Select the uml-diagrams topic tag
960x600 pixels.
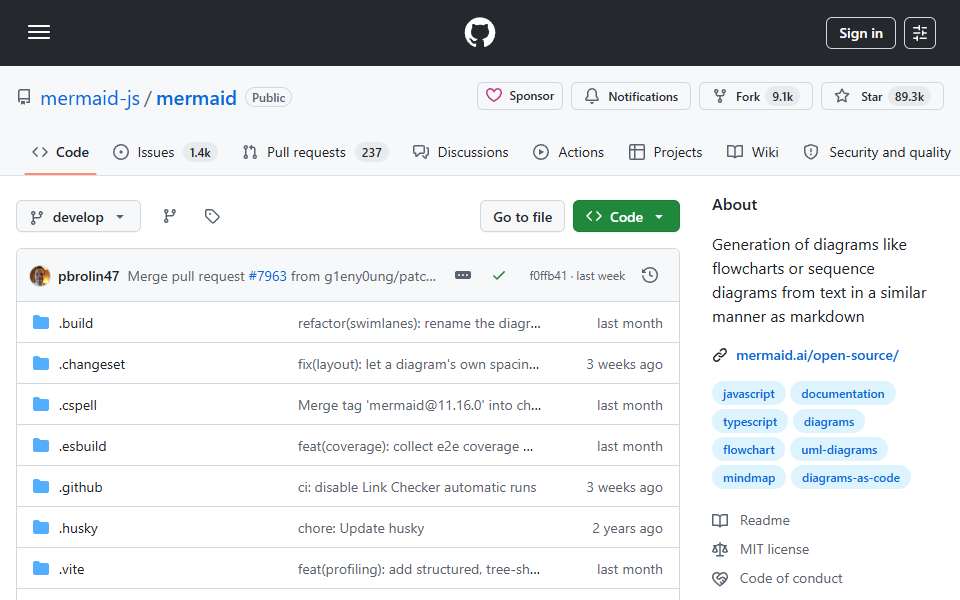pos(839,450)
